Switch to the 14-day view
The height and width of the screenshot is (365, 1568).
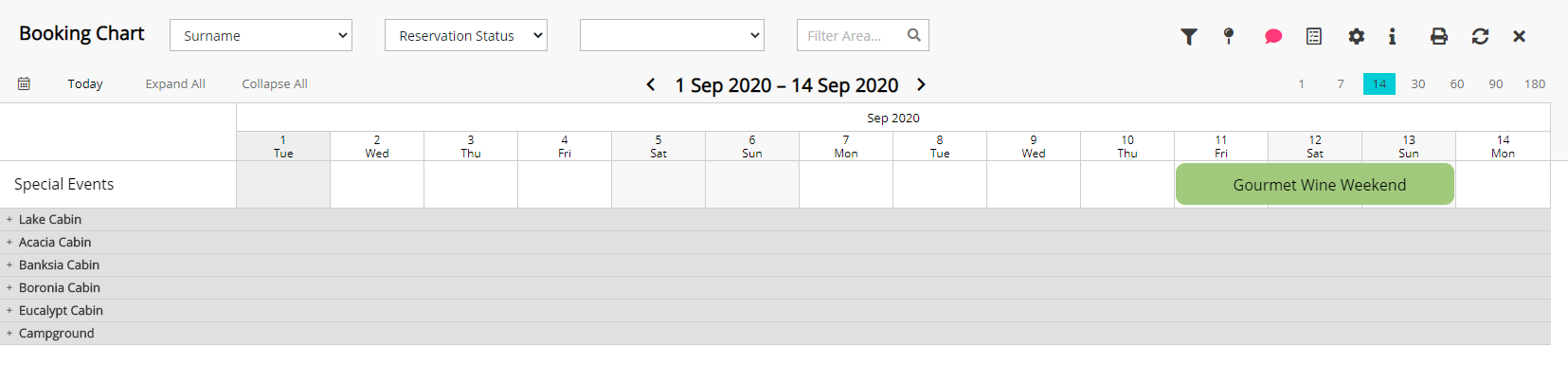click(x=1379, y=83)
